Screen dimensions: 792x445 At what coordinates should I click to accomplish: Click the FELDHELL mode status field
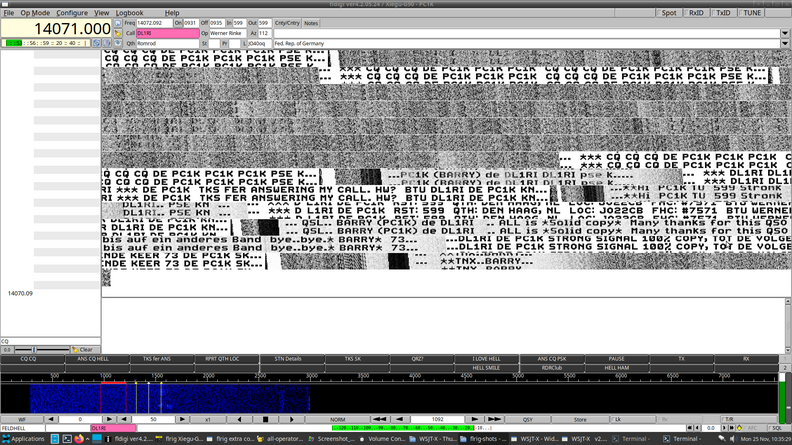tap(44, 428)
